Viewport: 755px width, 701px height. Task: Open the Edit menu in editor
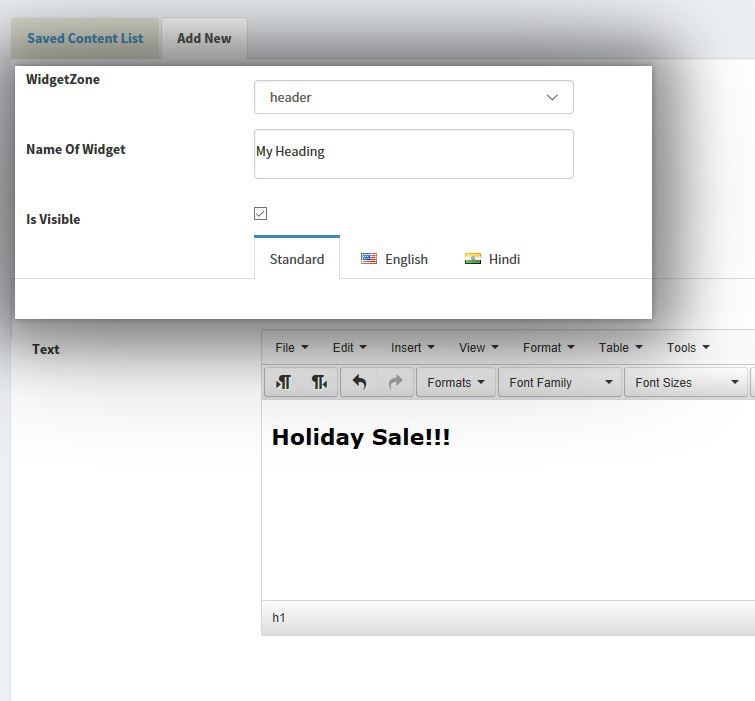point(349,348)
